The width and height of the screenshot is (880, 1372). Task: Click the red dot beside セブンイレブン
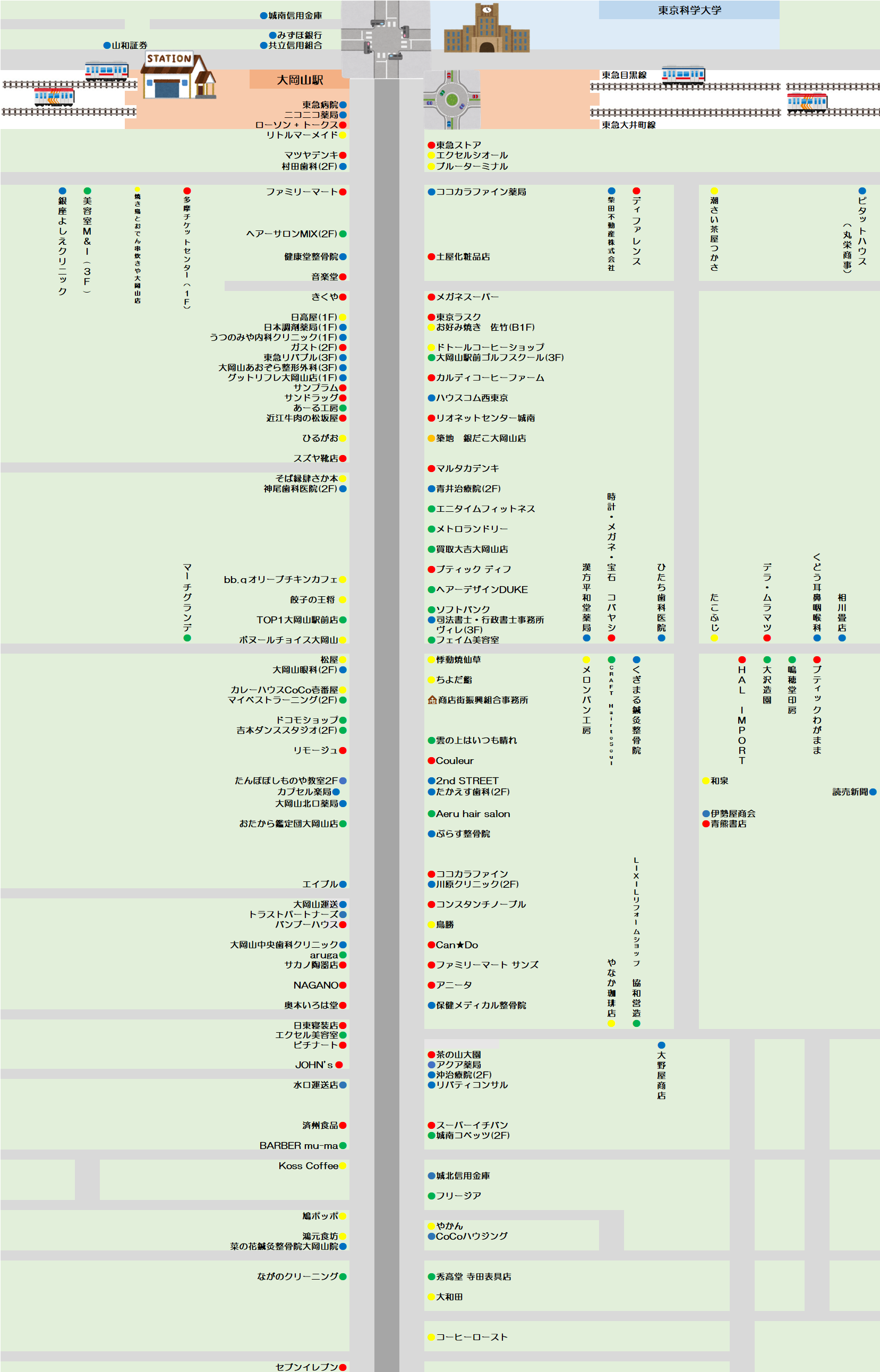pyautogui.click(x=343, y=1367)
